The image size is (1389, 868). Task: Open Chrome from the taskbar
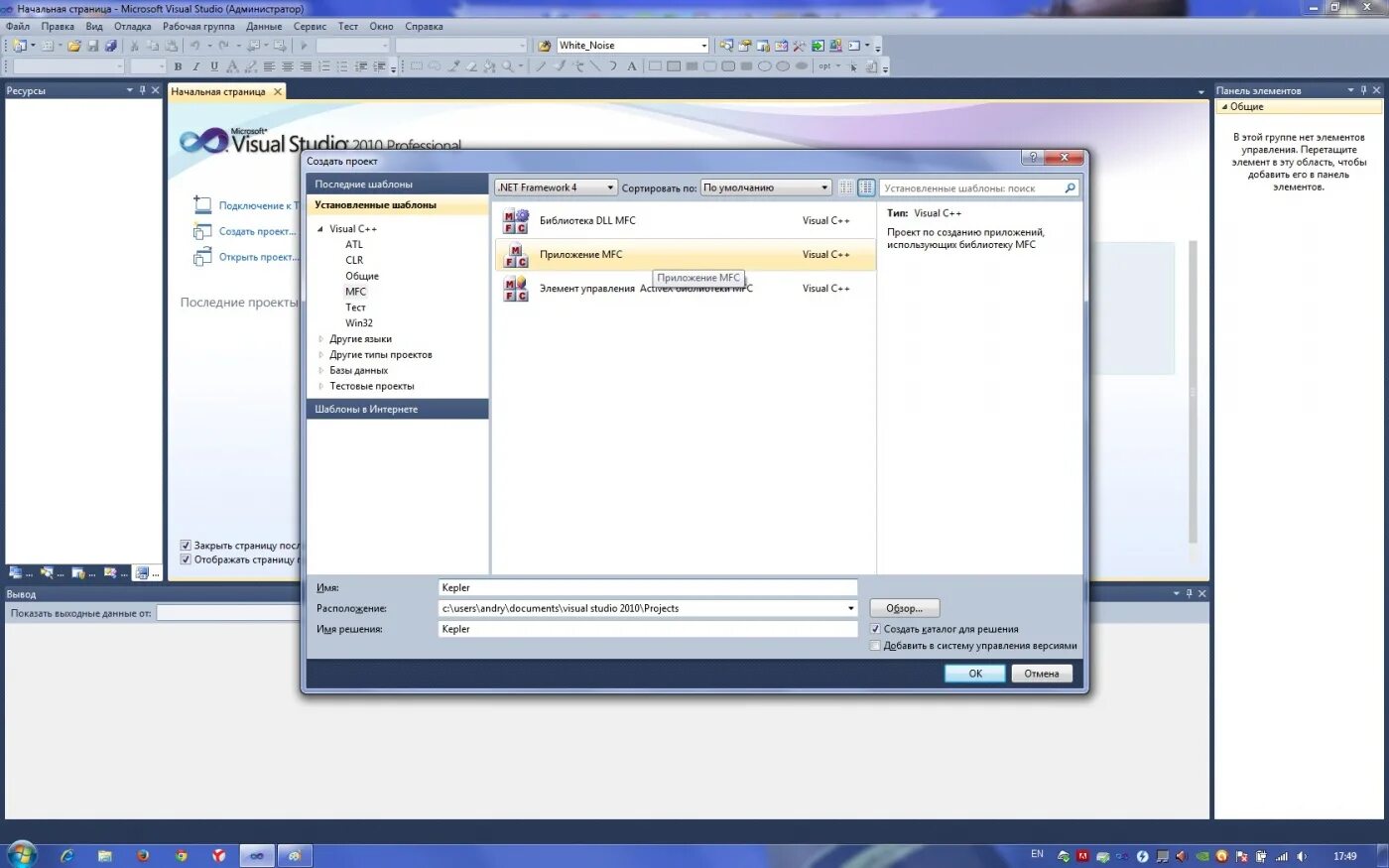[181, 855]
